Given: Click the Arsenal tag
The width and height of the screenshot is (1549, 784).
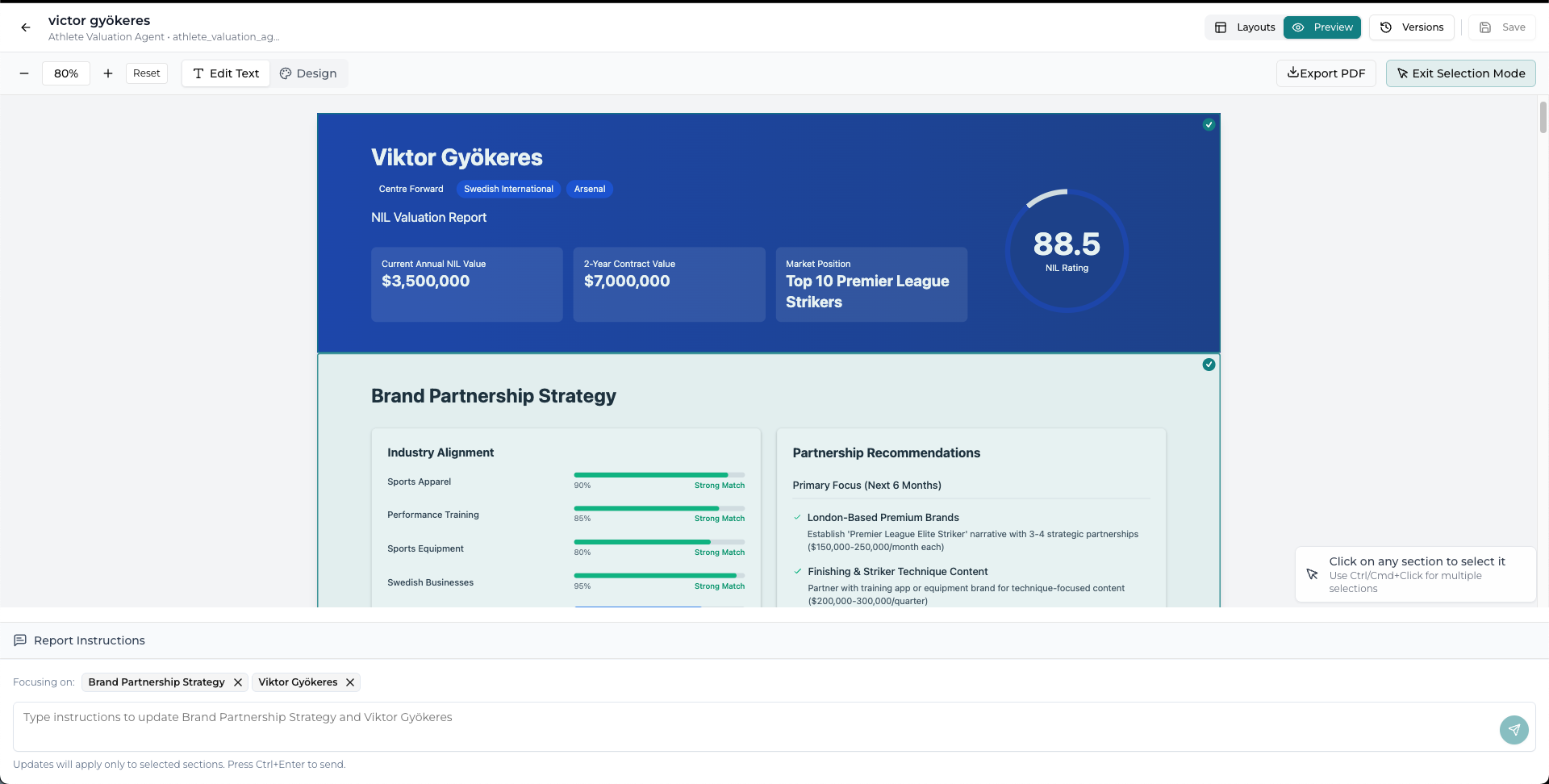Looking at the screenshot, I should tap(590, 189).
